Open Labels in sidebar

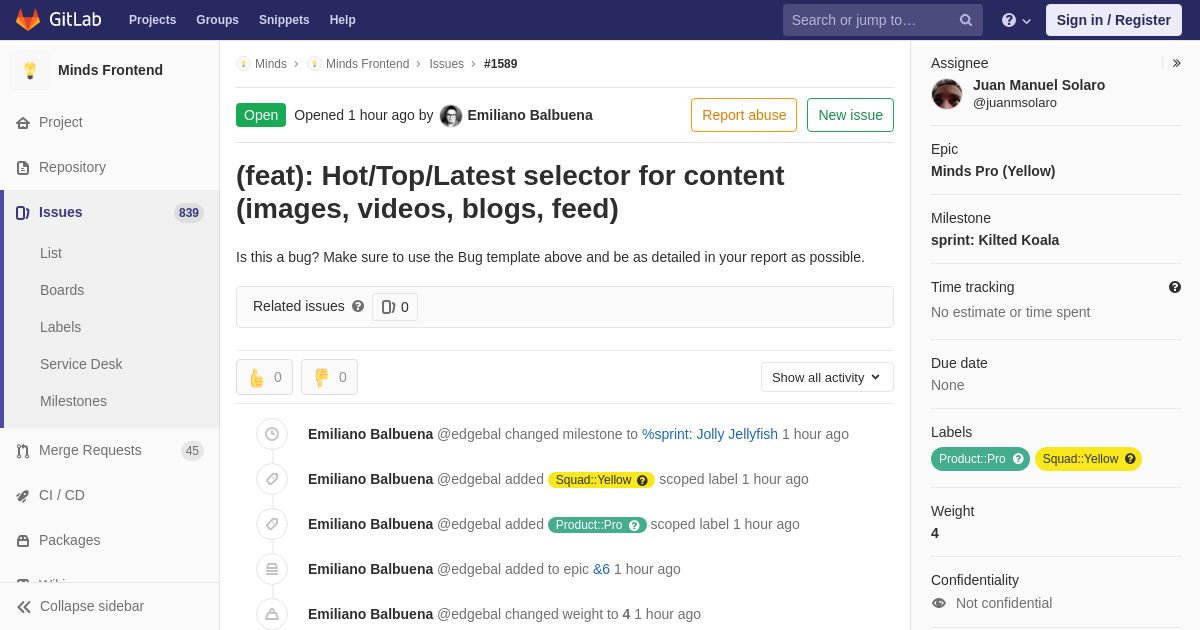click(x=60, y=327)
